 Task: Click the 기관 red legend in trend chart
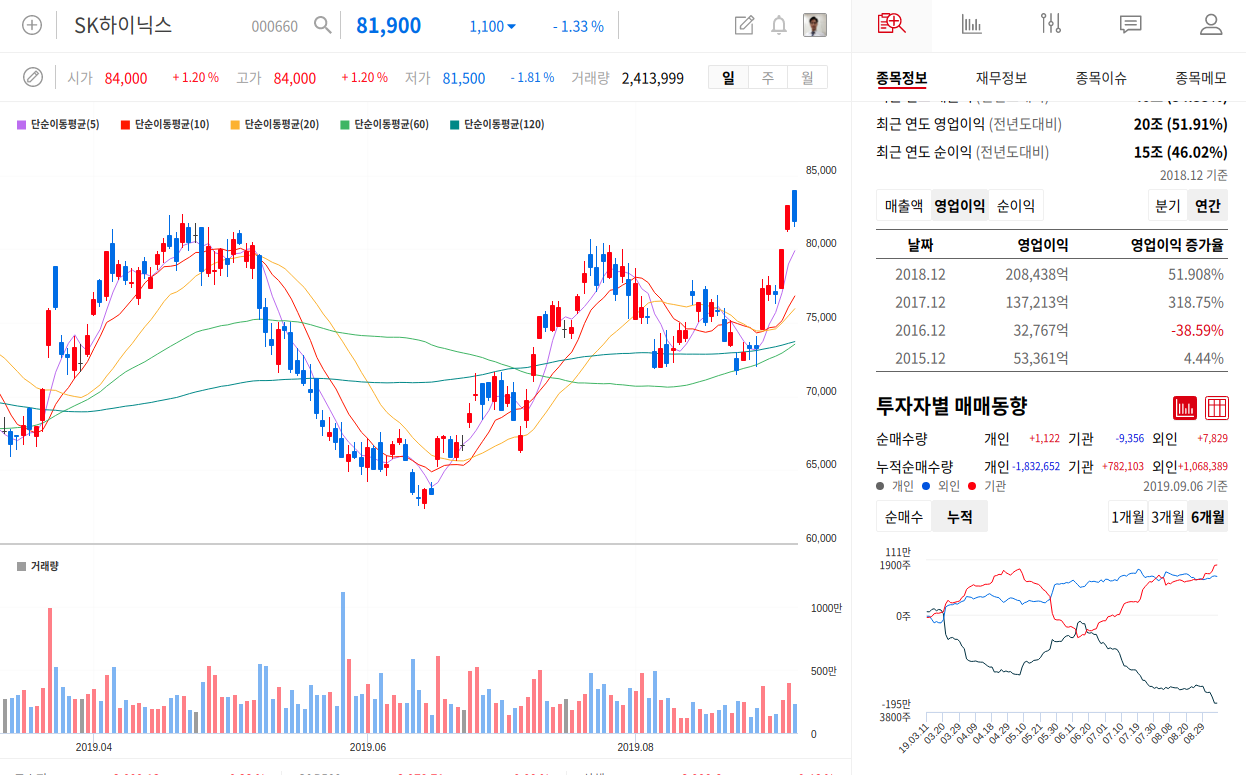pyautogui.click(x=987, y=486)
